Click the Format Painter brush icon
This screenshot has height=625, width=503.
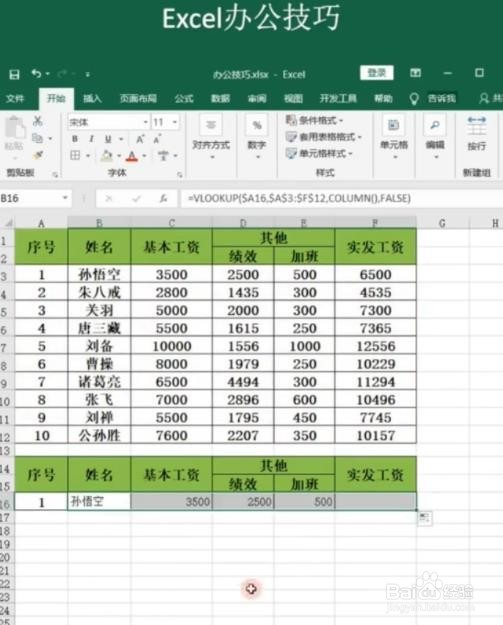point(38,155)
